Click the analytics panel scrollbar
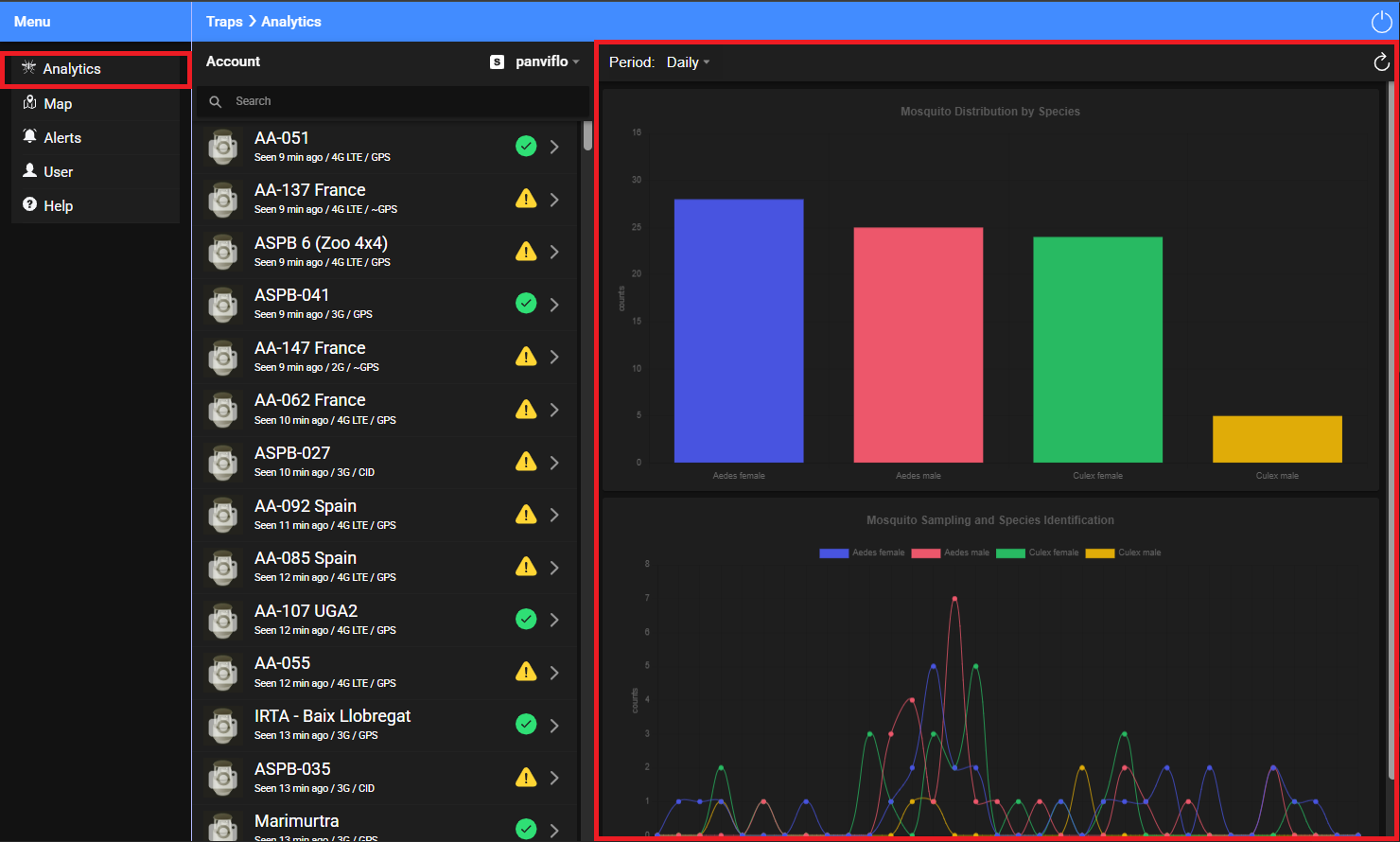 1391,430
